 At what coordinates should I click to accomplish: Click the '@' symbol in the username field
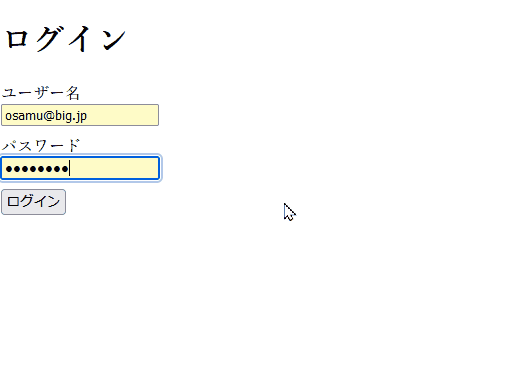(x=49, y=116)
